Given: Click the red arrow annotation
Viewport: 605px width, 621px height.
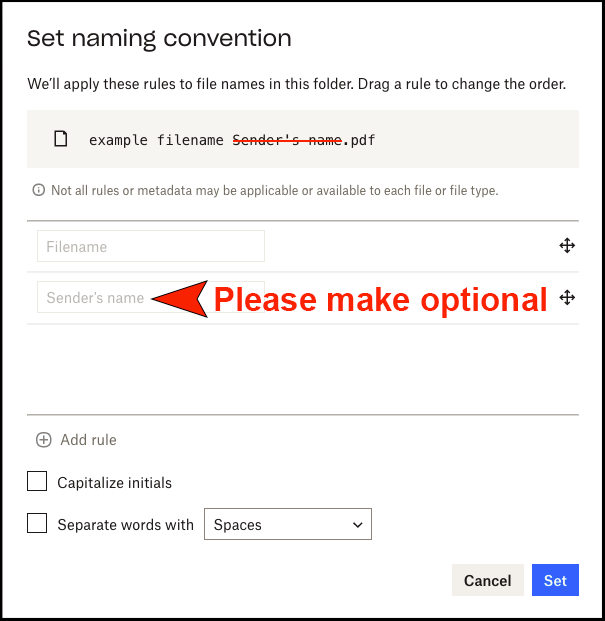Looking at the screenshot, I should pos(181,298).
